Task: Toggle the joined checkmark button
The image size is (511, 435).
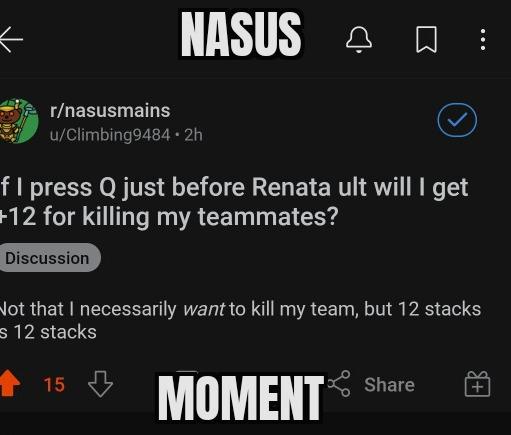Action: click(457, 120)
